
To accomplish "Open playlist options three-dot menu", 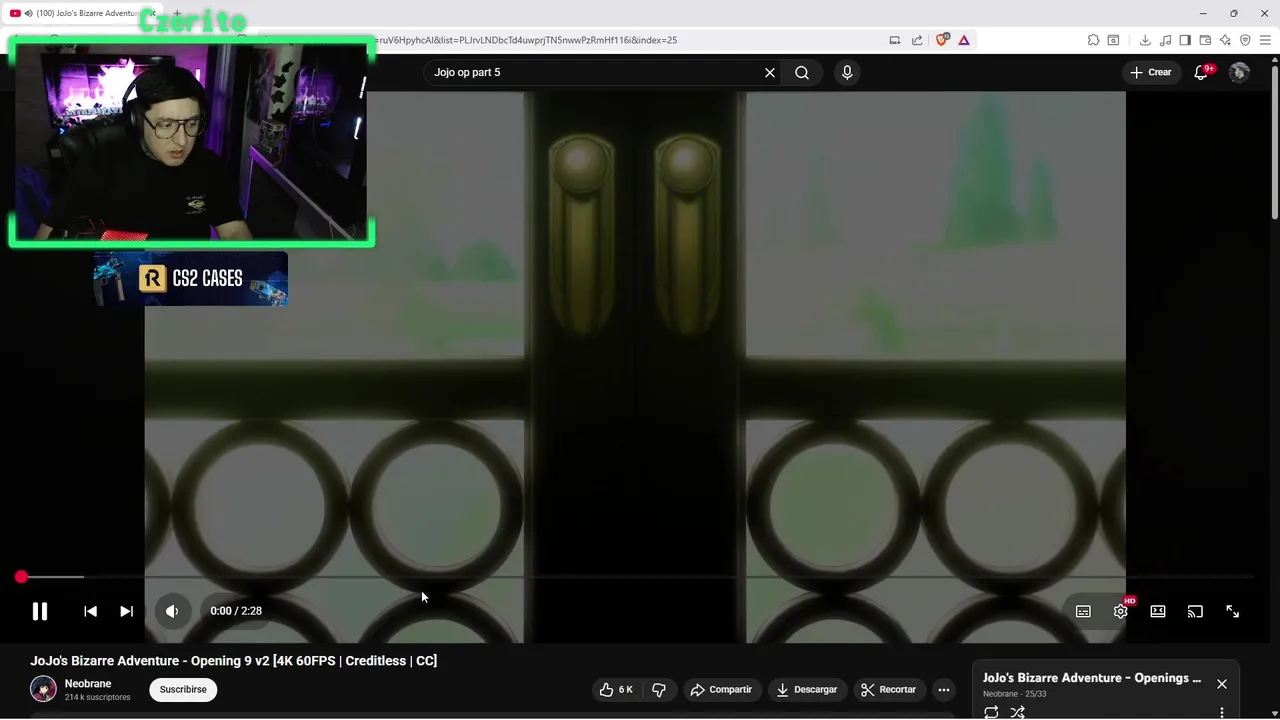I will tap(1222, 713).
